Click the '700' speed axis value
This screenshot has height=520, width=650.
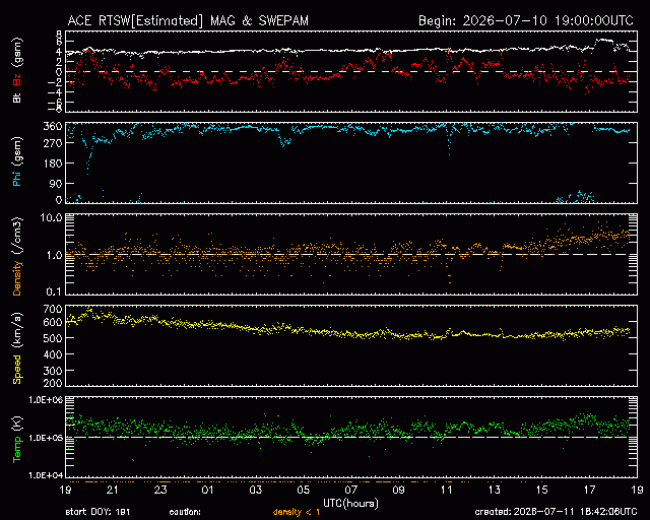pos(53,309)
